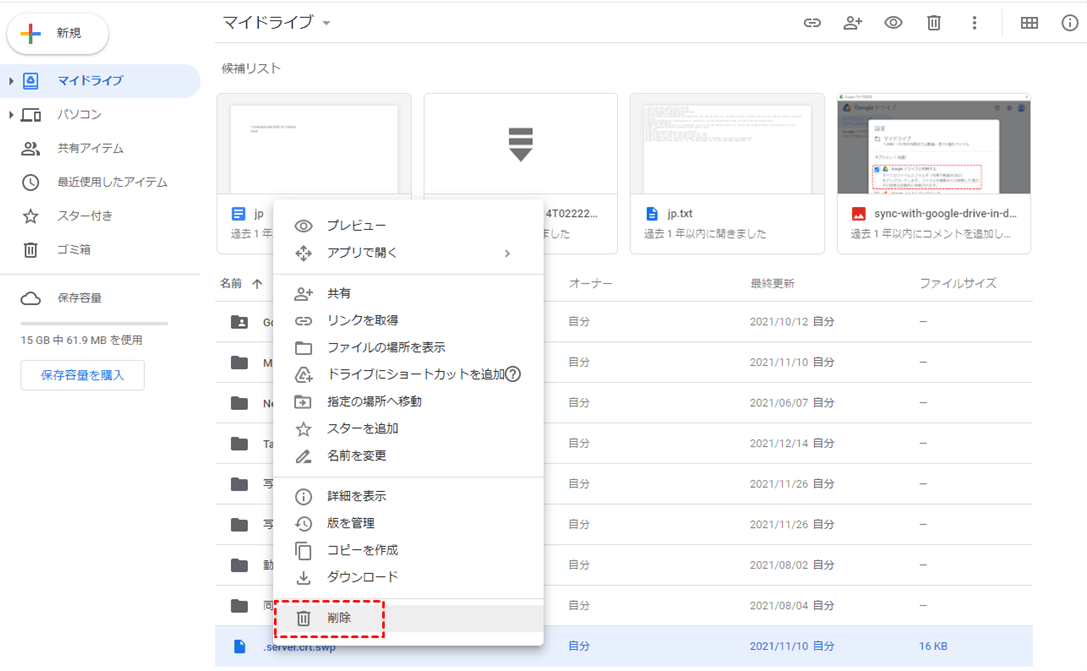1087x671 pixels.
Task: Choose ファイルの場所を表示 in context menu
Action: (x=408, y=347)
